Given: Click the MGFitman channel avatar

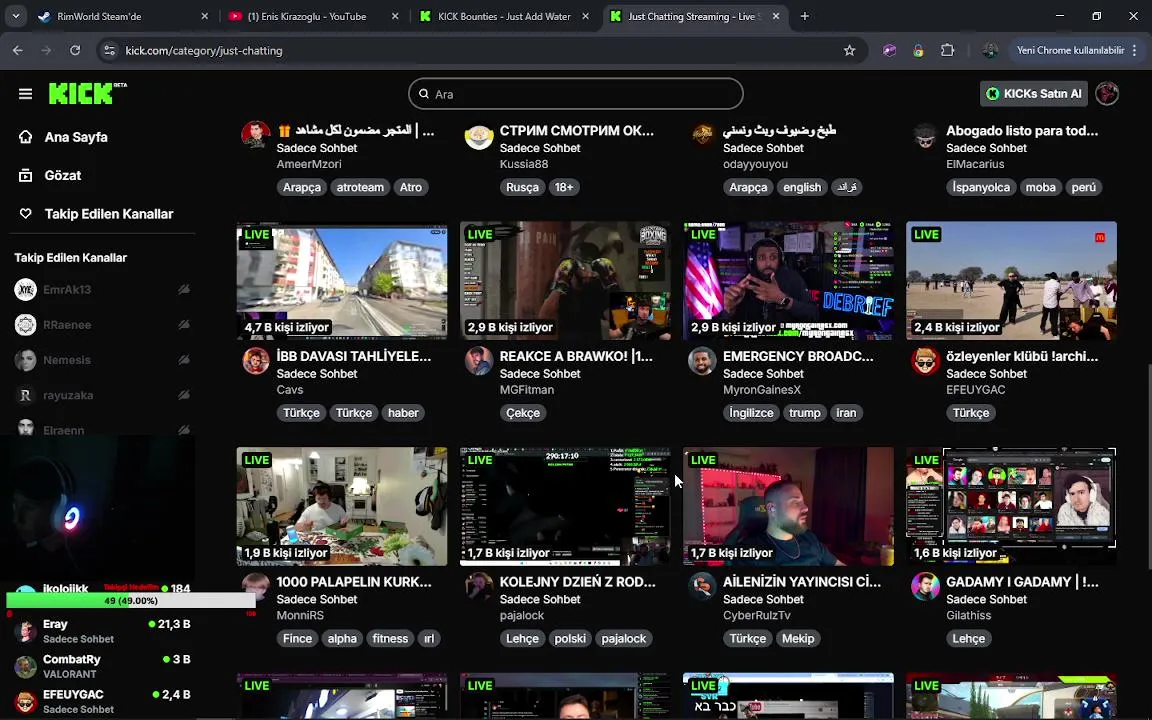Looking at the screenshot, I should tap(479, 361).
